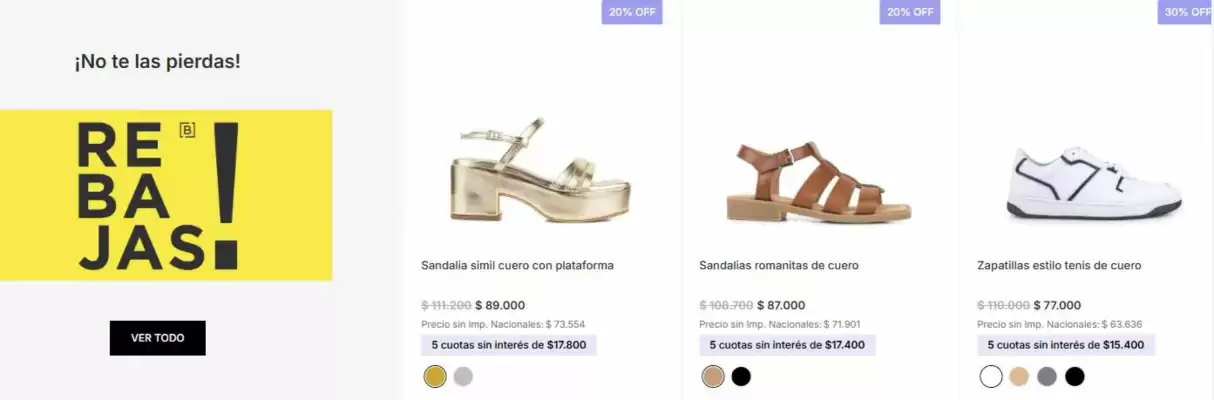Click 30% OFF badge on sneakers
The width and height of the screenshot is (1214, 400).
tap(1187, 12)
